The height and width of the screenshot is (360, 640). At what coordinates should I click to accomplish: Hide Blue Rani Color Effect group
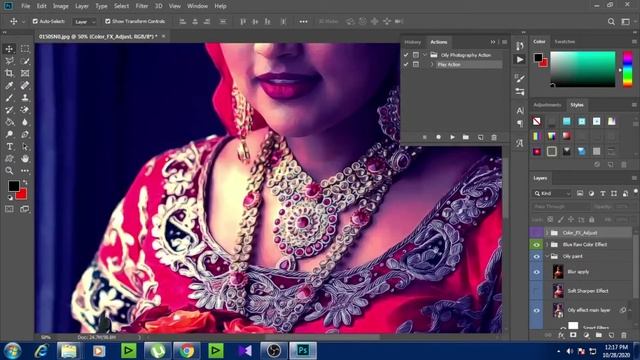[536, 244]
